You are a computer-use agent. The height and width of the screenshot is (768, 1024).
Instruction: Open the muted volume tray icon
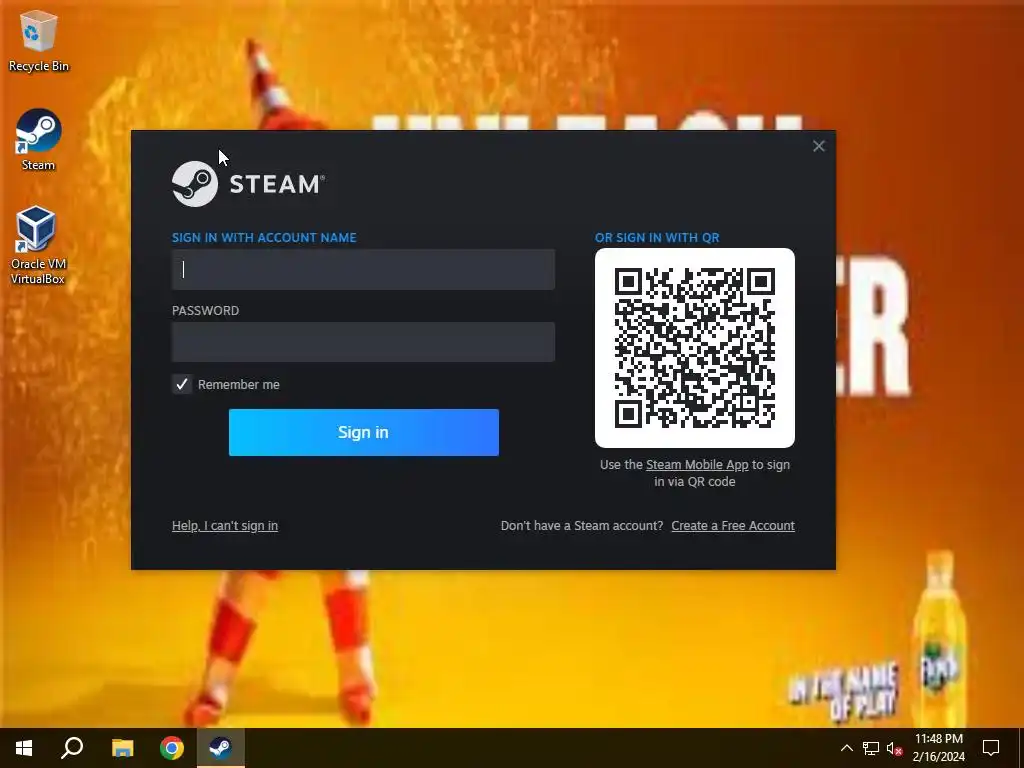tap(894, 748)
